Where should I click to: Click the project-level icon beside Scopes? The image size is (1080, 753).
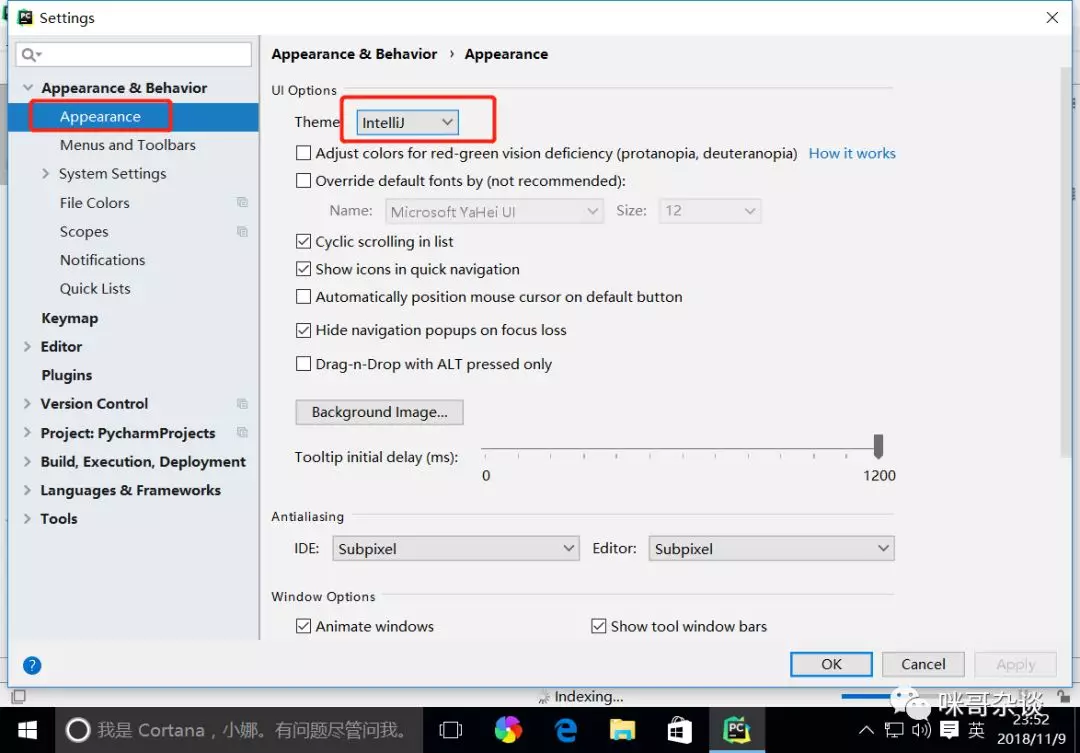click(242, 231)
